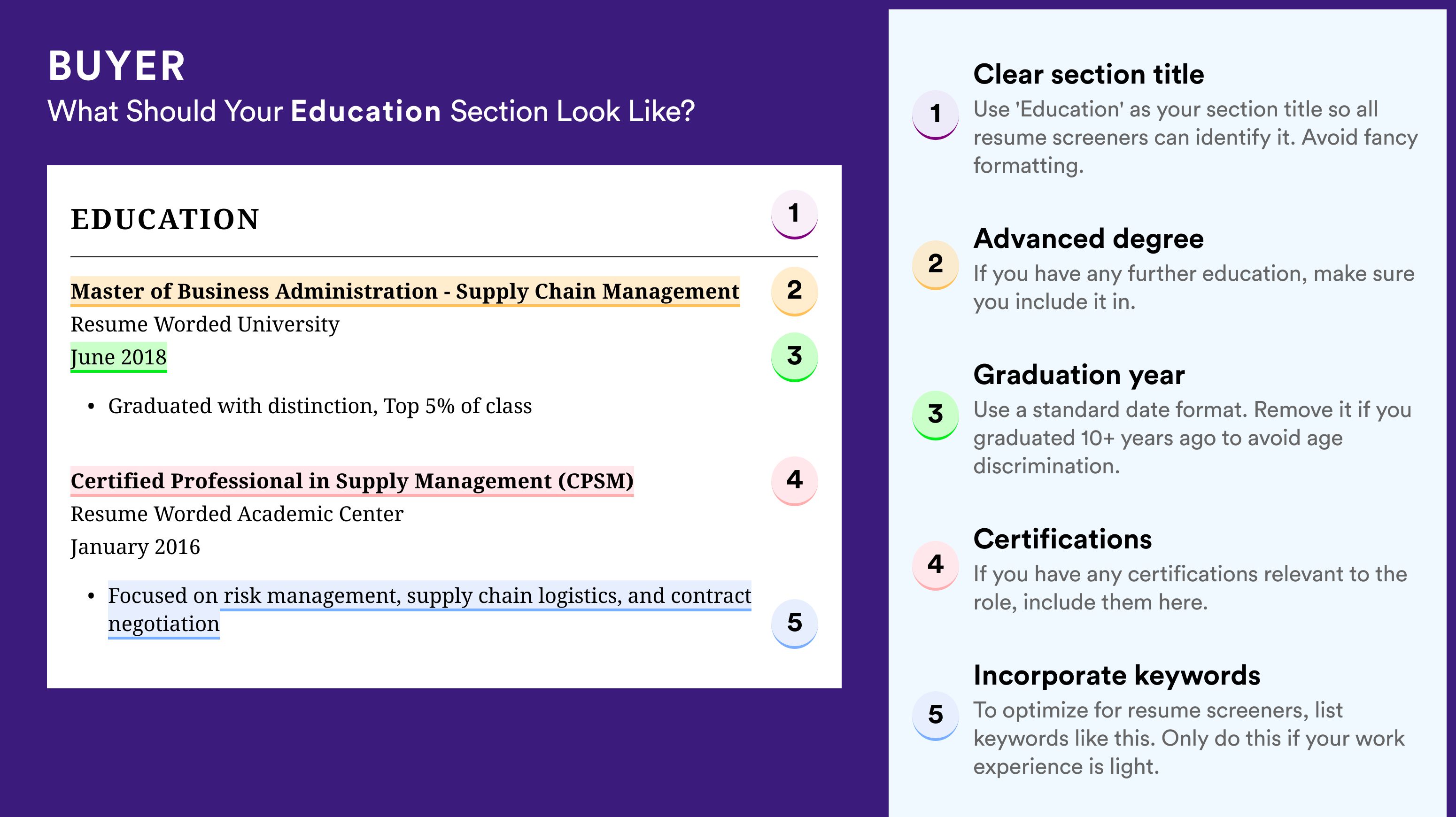Click the blue 5 badge beside Incorporate keywords
The image size is (1456, 817).
(936, 715)
